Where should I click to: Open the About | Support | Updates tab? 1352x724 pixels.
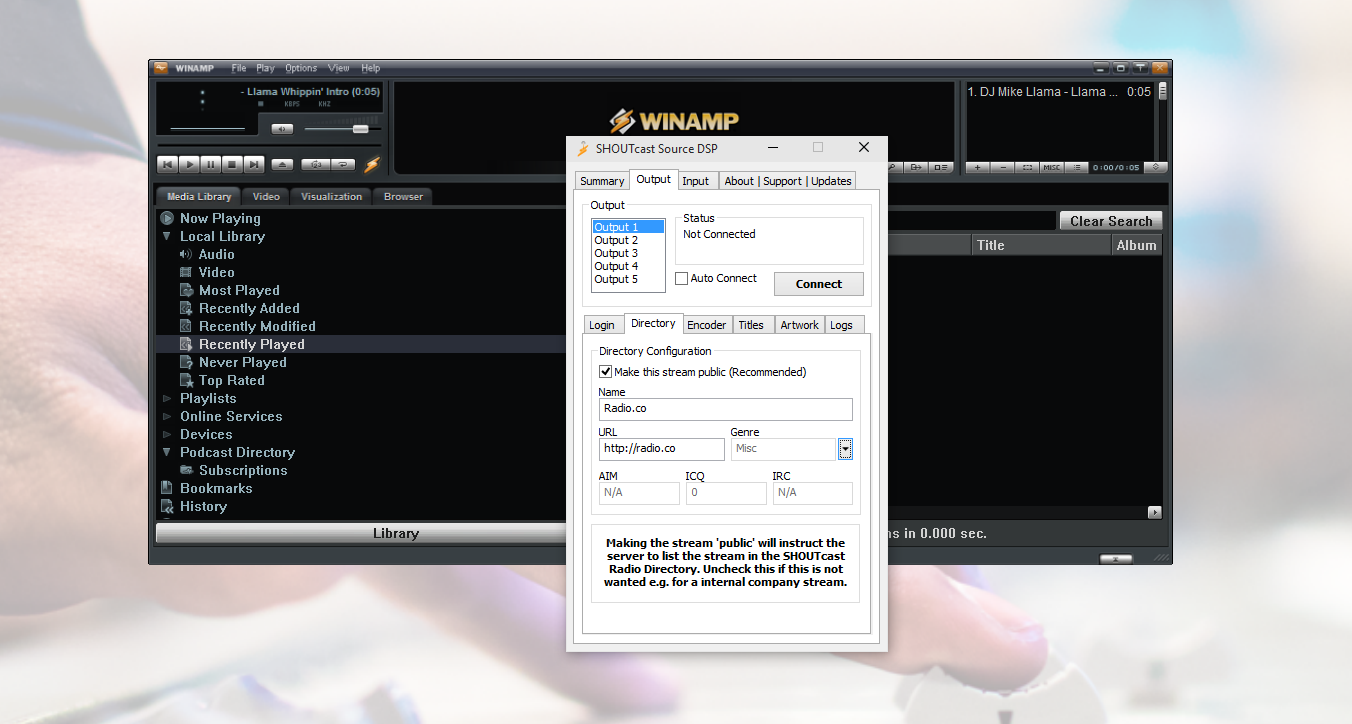coord(788,181)
